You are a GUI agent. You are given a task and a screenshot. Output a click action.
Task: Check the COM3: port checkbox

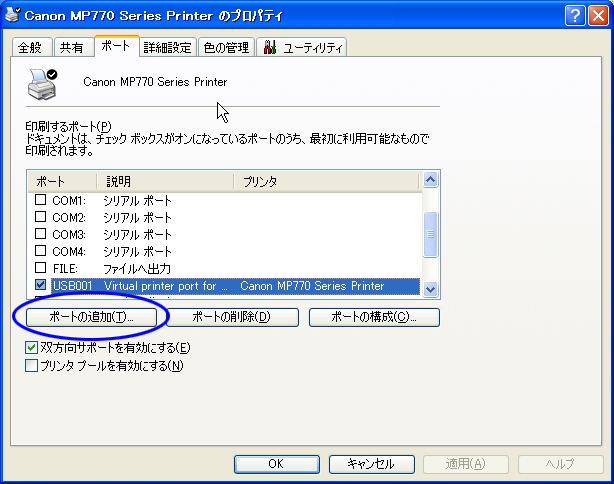40,234
